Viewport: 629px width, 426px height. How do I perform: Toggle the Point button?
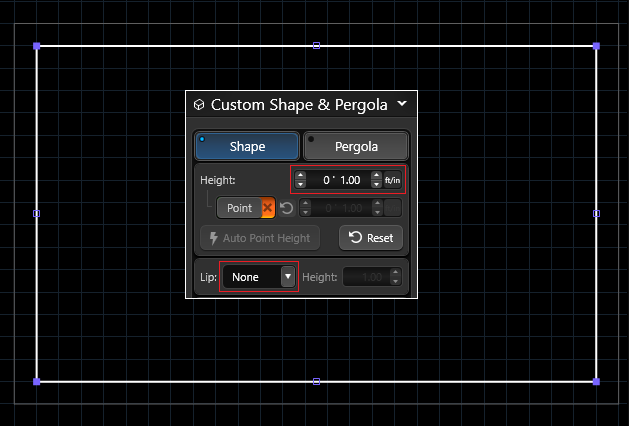(x=239, y=208)
